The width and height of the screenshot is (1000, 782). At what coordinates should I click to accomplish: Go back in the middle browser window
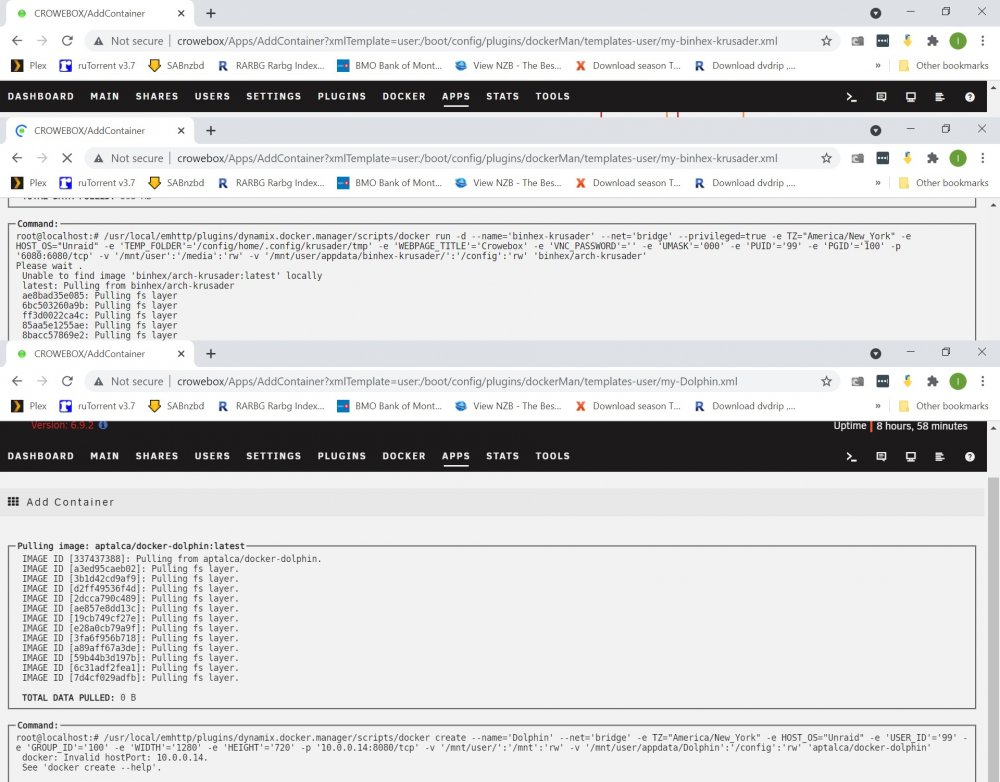[x=17, y=158]
